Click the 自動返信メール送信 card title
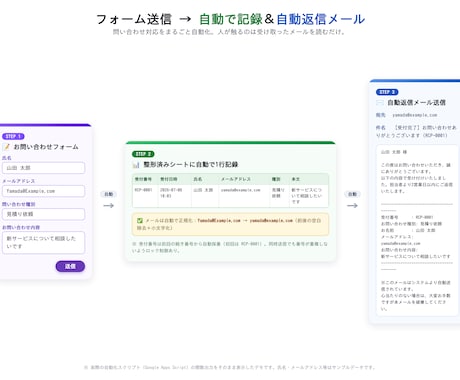Screen dimensions: 460x380 point(416,103)
